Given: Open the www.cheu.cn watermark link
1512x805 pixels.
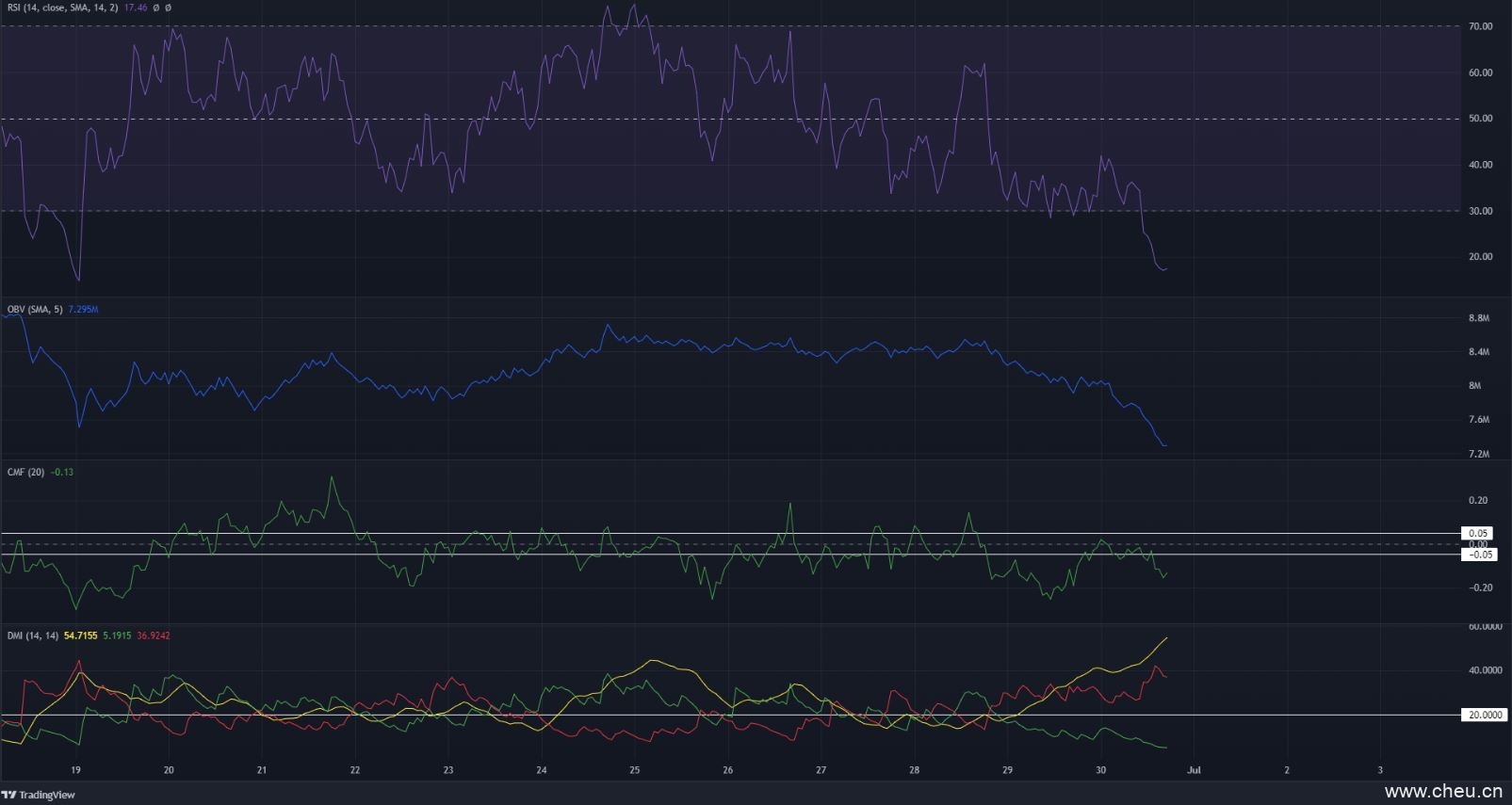Looking at the screenshot, I should tap(1443, 791).
